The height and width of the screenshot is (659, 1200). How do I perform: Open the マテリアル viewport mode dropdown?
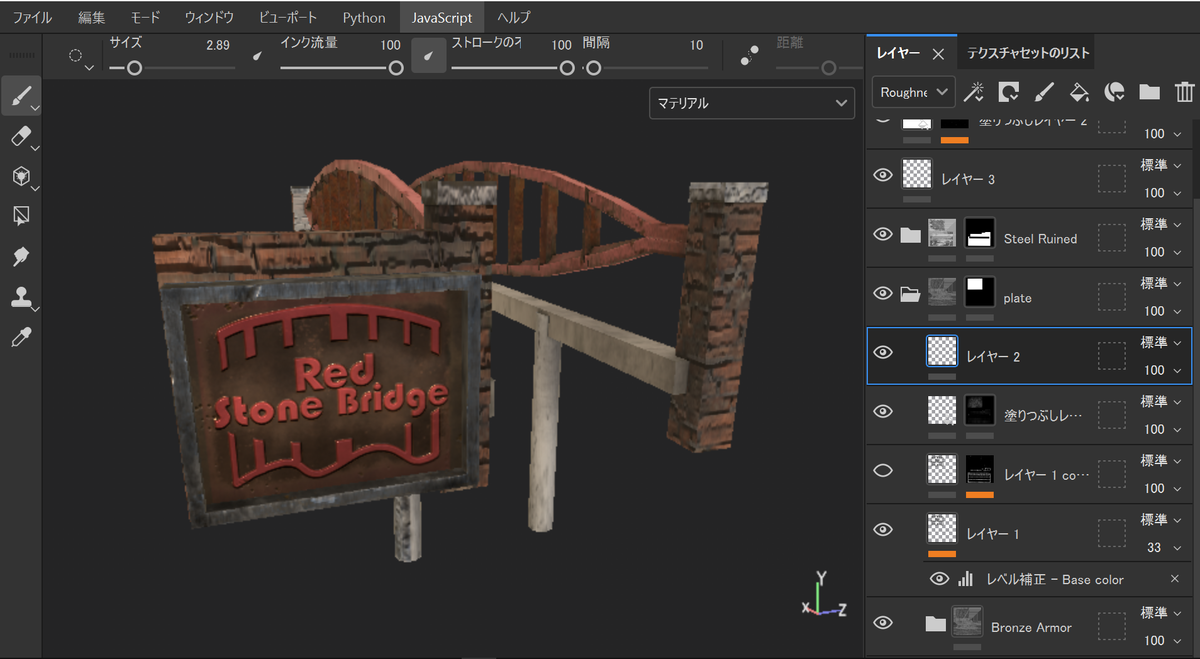pos(752,103)
